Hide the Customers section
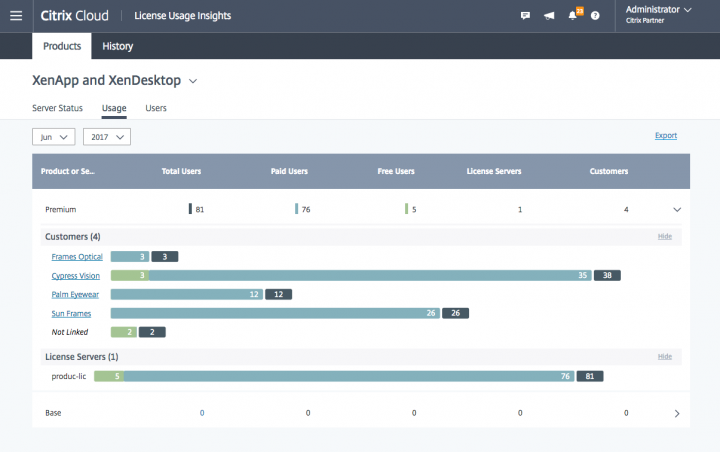The image size is (720, 452). [664, 237]
